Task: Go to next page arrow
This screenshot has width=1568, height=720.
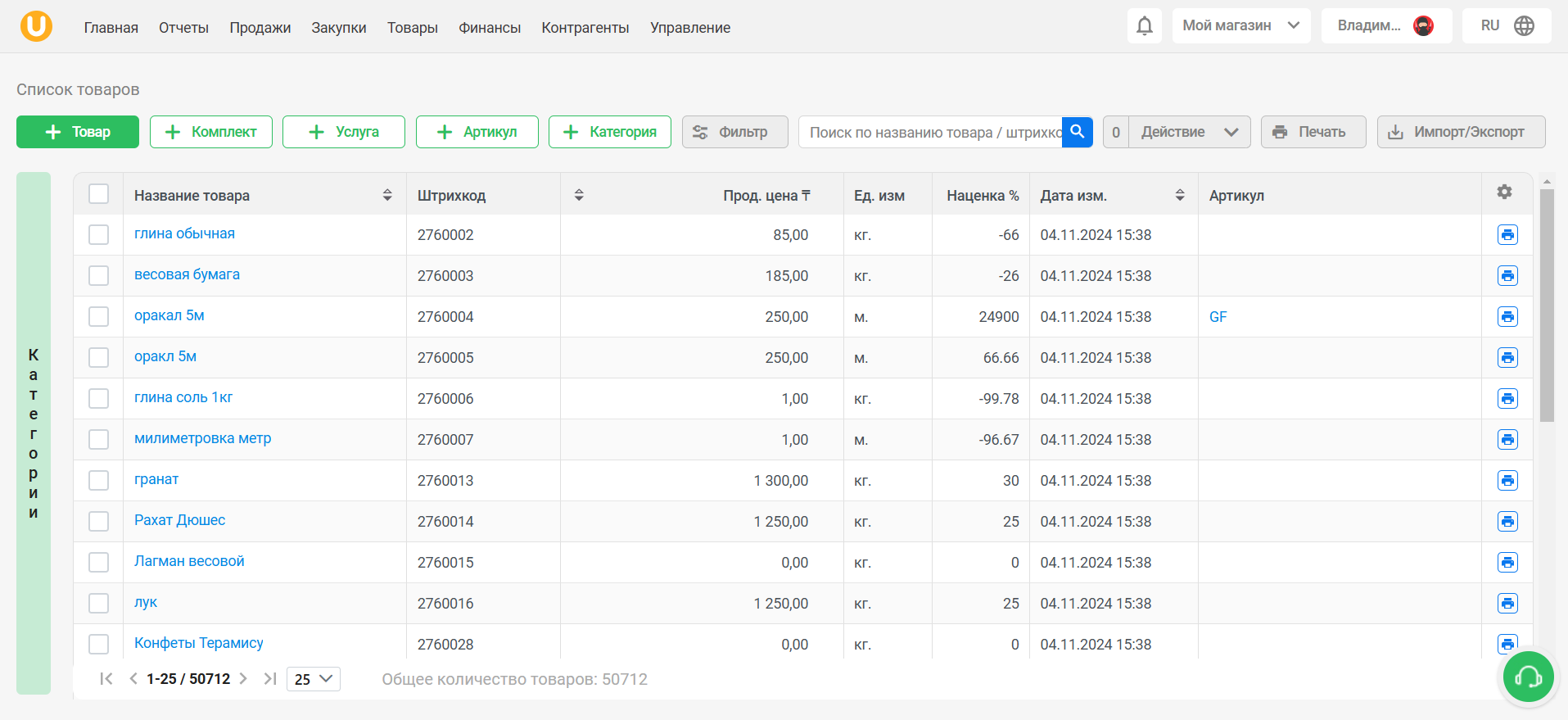Action: point(243,678)
